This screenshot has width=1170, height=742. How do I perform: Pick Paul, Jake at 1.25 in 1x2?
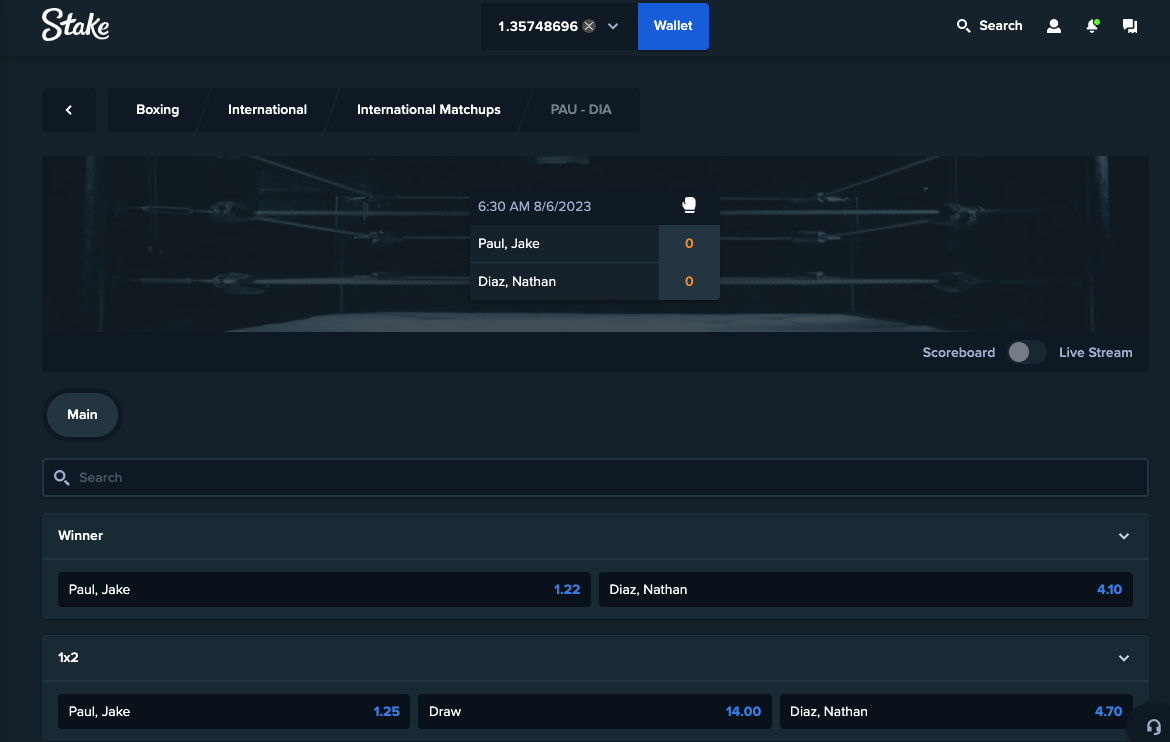234,711
